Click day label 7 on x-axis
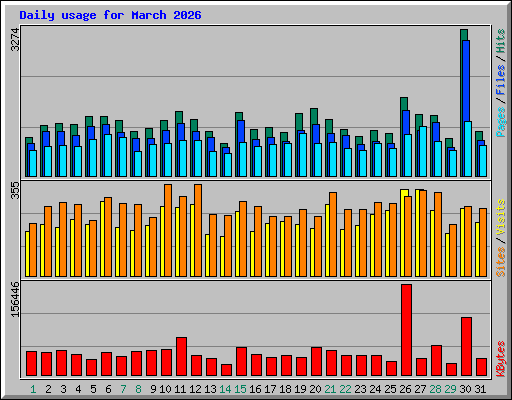Image resolution: width=512 pixels, height=400 pixels. coord(123,389)
